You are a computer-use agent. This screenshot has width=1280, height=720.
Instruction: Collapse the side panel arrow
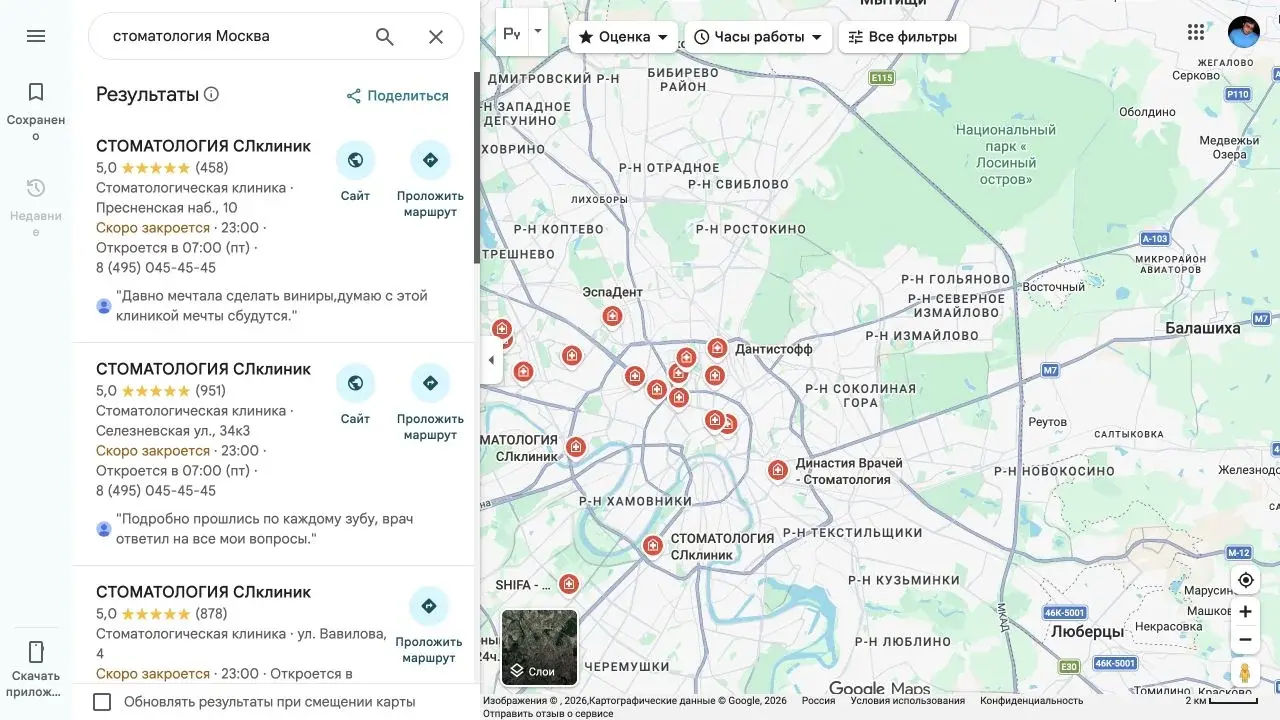pos(491,360)
